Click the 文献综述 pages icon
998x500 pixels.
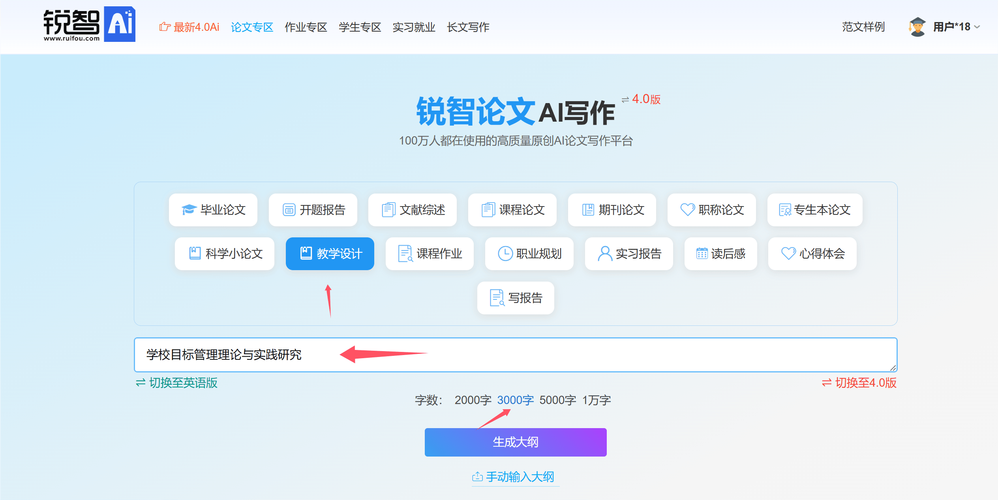pyautogui.click(x=388, y=210)
